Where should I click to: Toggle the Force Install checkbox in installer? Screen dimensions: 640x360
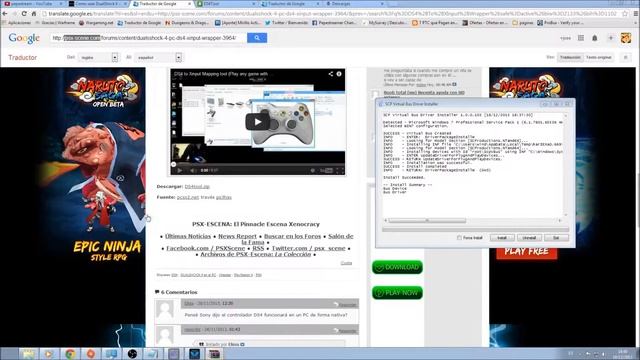coord(459,238)
